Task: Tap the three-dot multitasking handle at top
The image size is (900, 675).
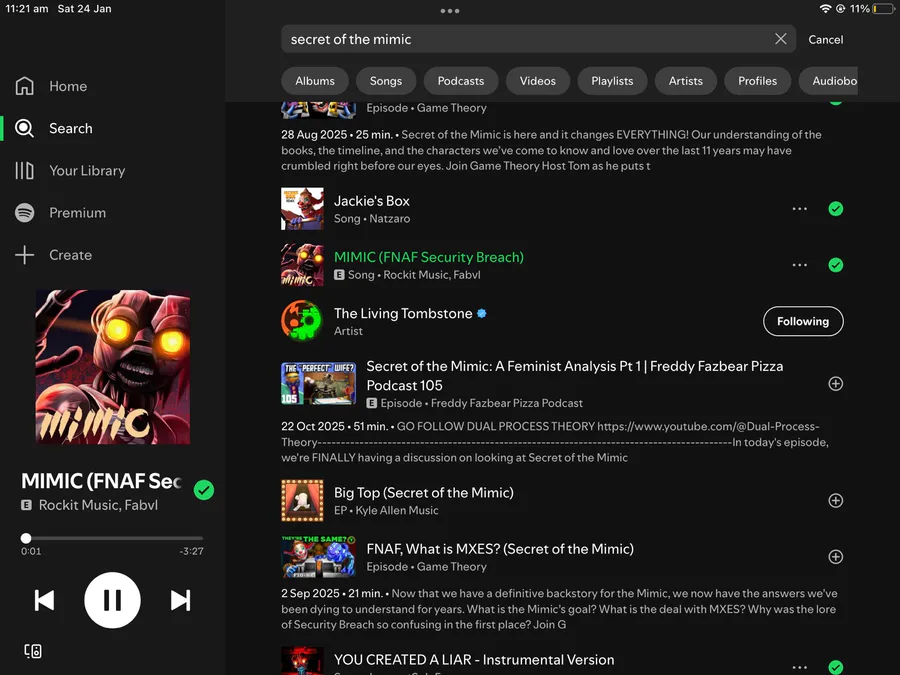Action: coord(450,11)
